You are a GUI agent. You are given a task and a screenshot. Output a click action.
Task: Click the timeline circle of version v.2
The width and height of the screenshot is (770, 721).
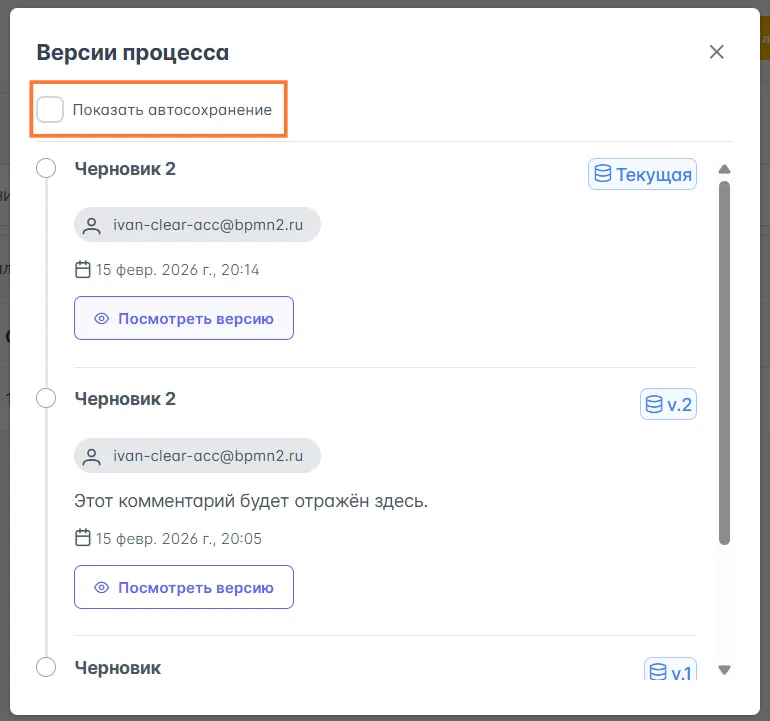[46, 398]
